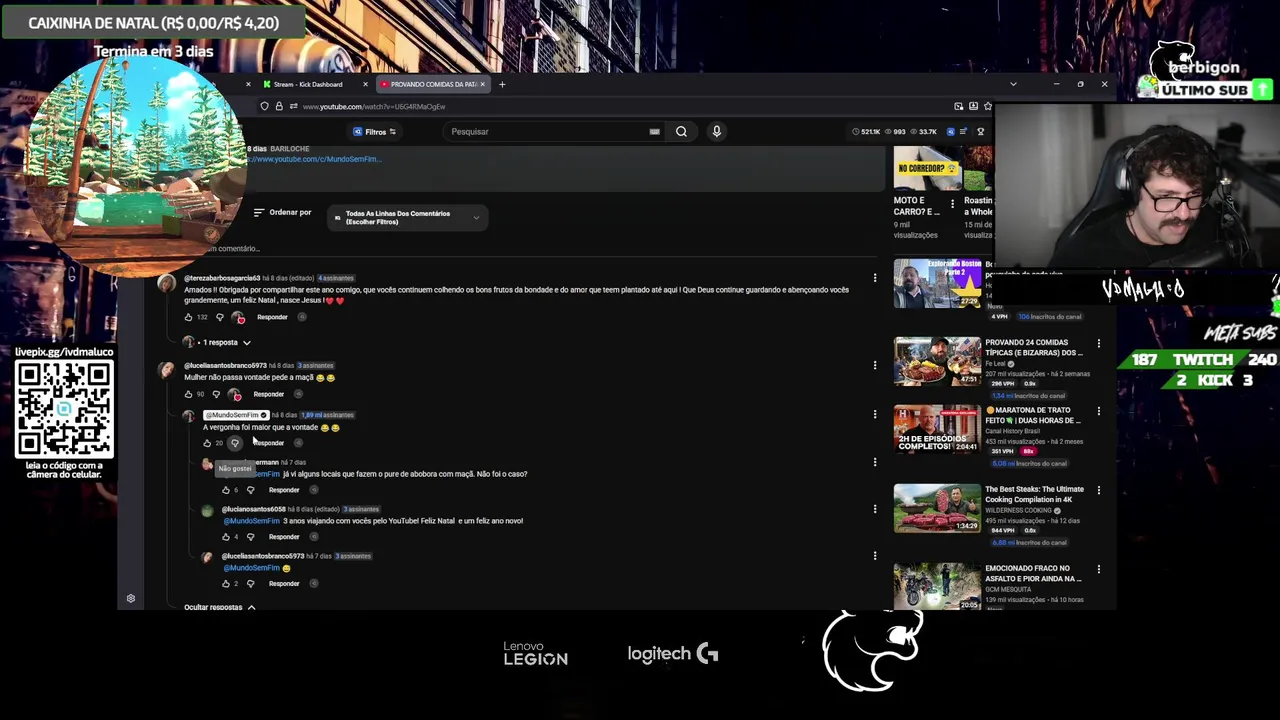Open options menu for @terezabarbosagarcia63 comment
This screenshot has height=720, width=1280.
[x=875, y=278]
